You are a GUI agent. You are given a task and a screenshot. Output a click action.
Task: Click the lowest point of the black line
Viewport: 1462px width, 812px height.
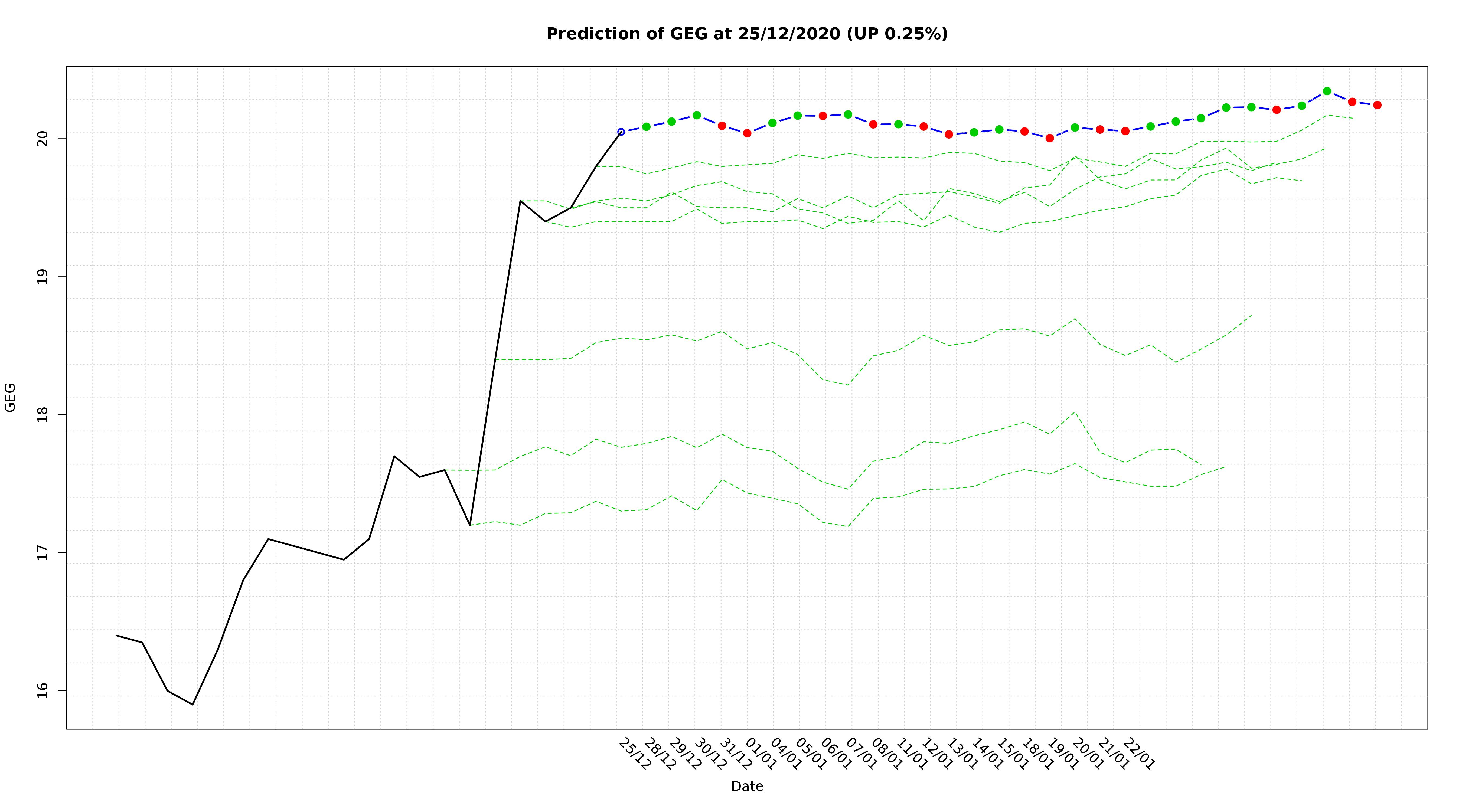coord(193,704)
